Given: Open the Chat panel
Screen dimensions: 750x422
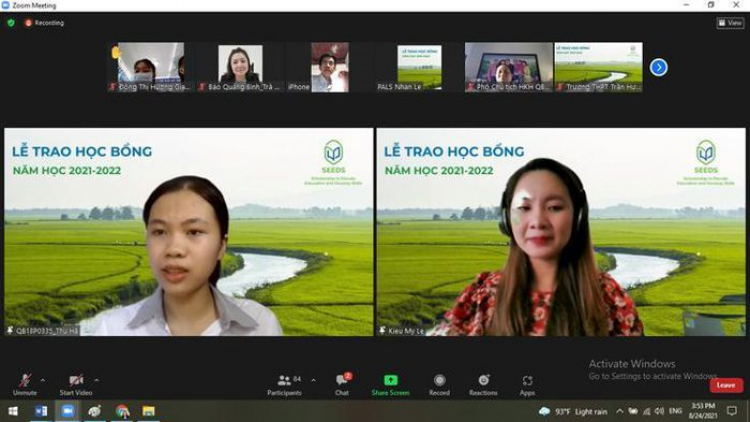Looking at the screenshot, I should pos(342,385).
